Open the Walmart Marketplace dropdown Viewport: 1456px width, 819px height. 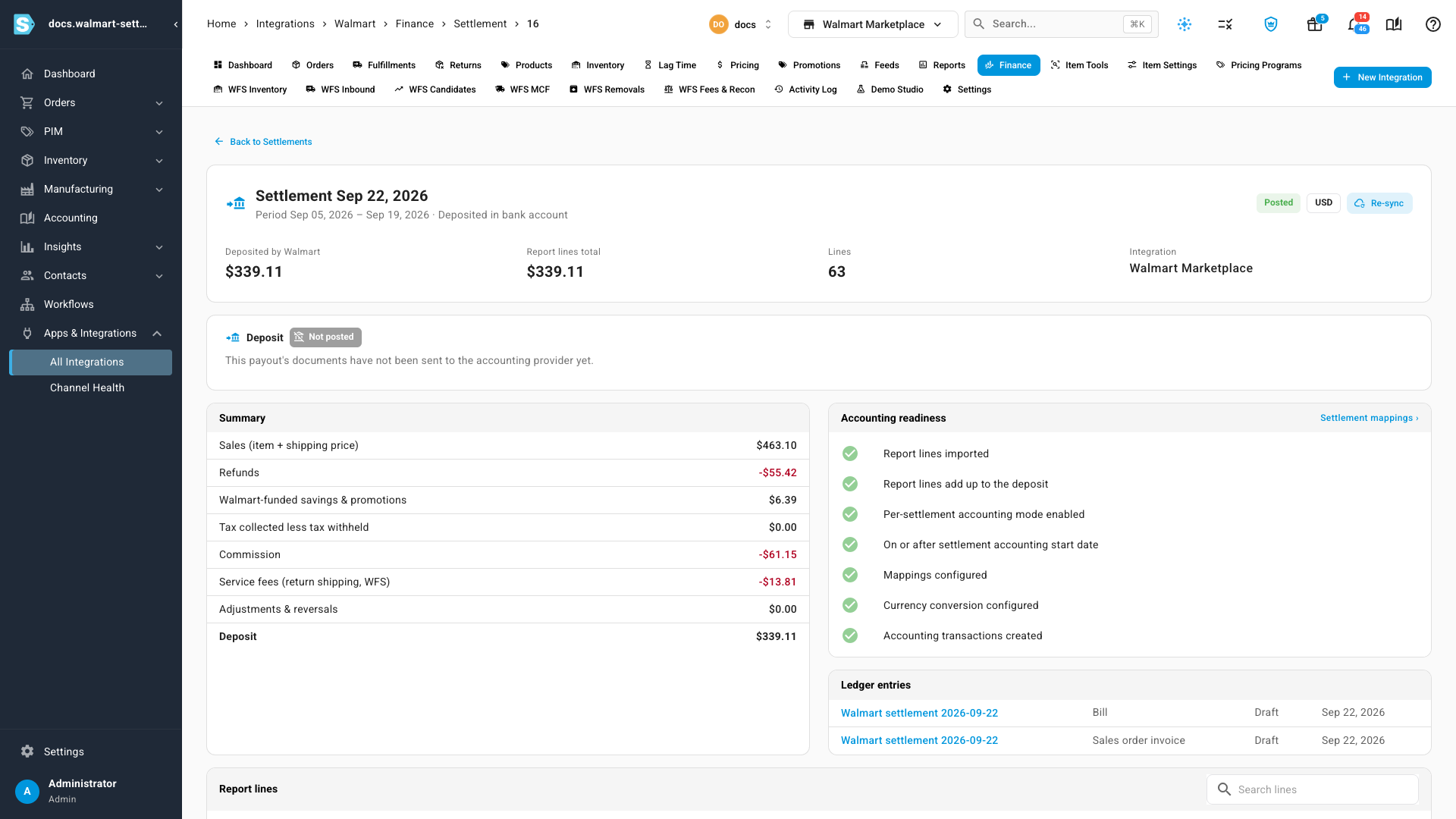click(x=873, y=24)
